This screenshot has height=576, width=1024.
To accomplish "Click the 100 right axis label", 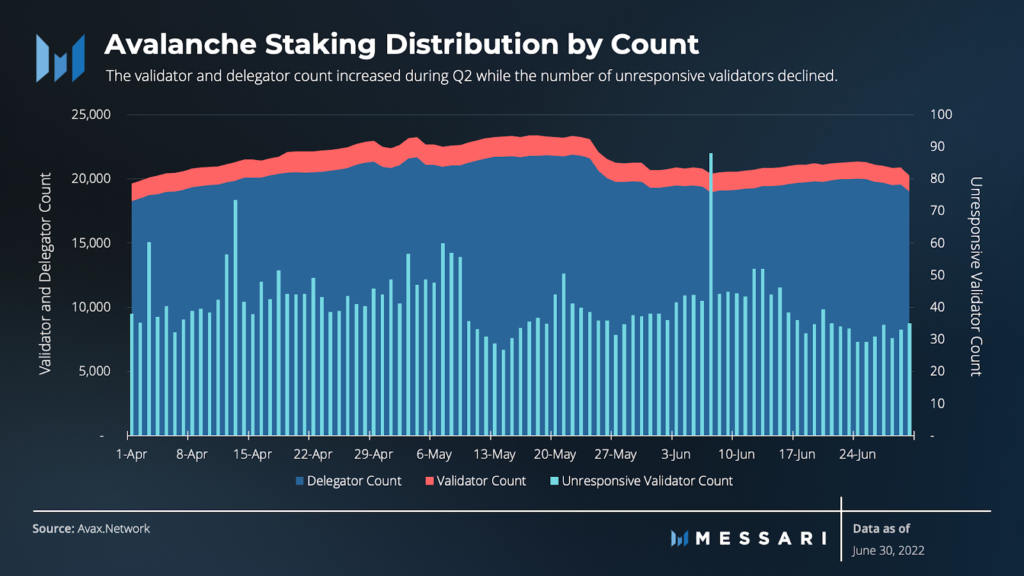I will coord(941,115).
